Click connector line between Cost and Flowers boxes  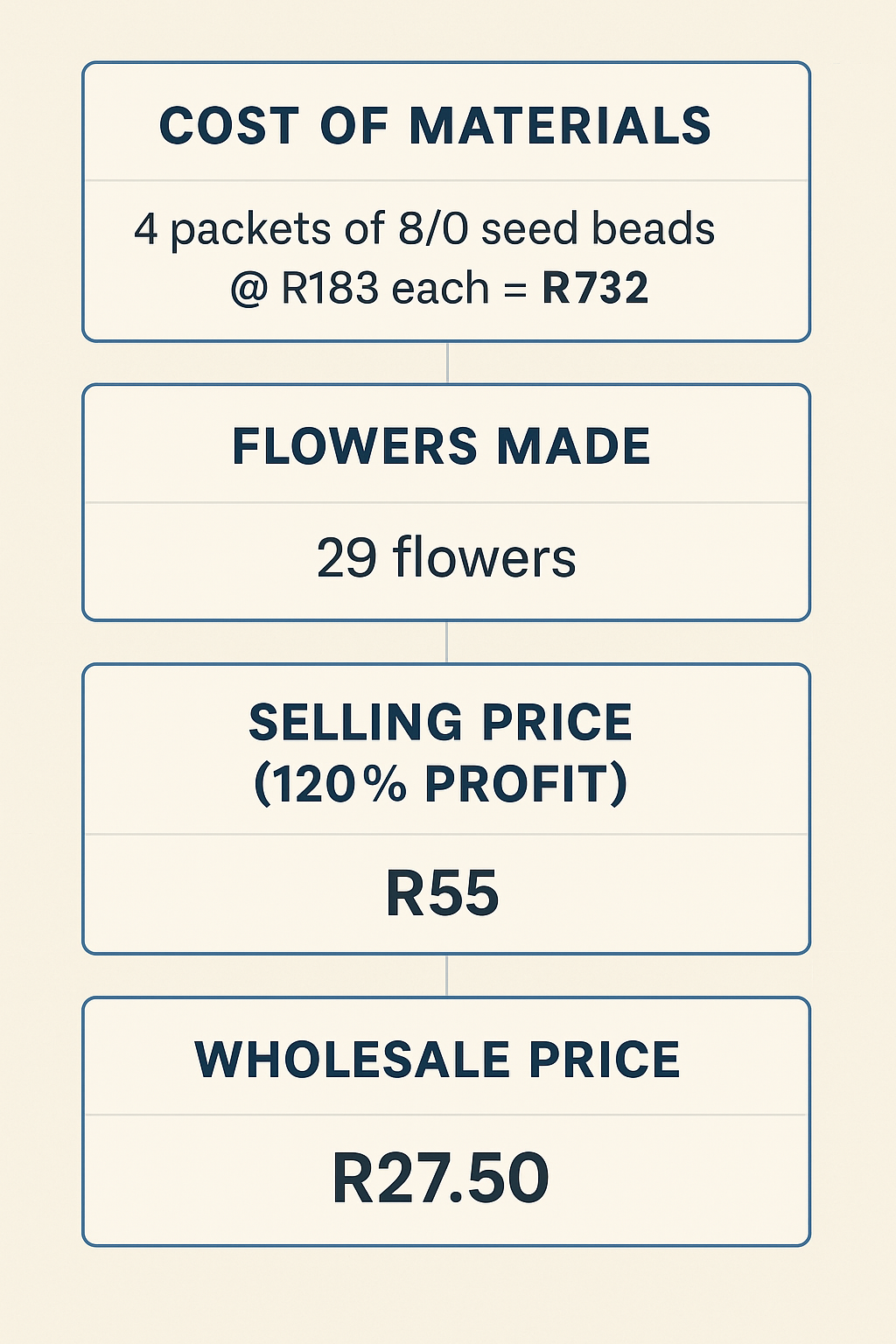(447, 363)
